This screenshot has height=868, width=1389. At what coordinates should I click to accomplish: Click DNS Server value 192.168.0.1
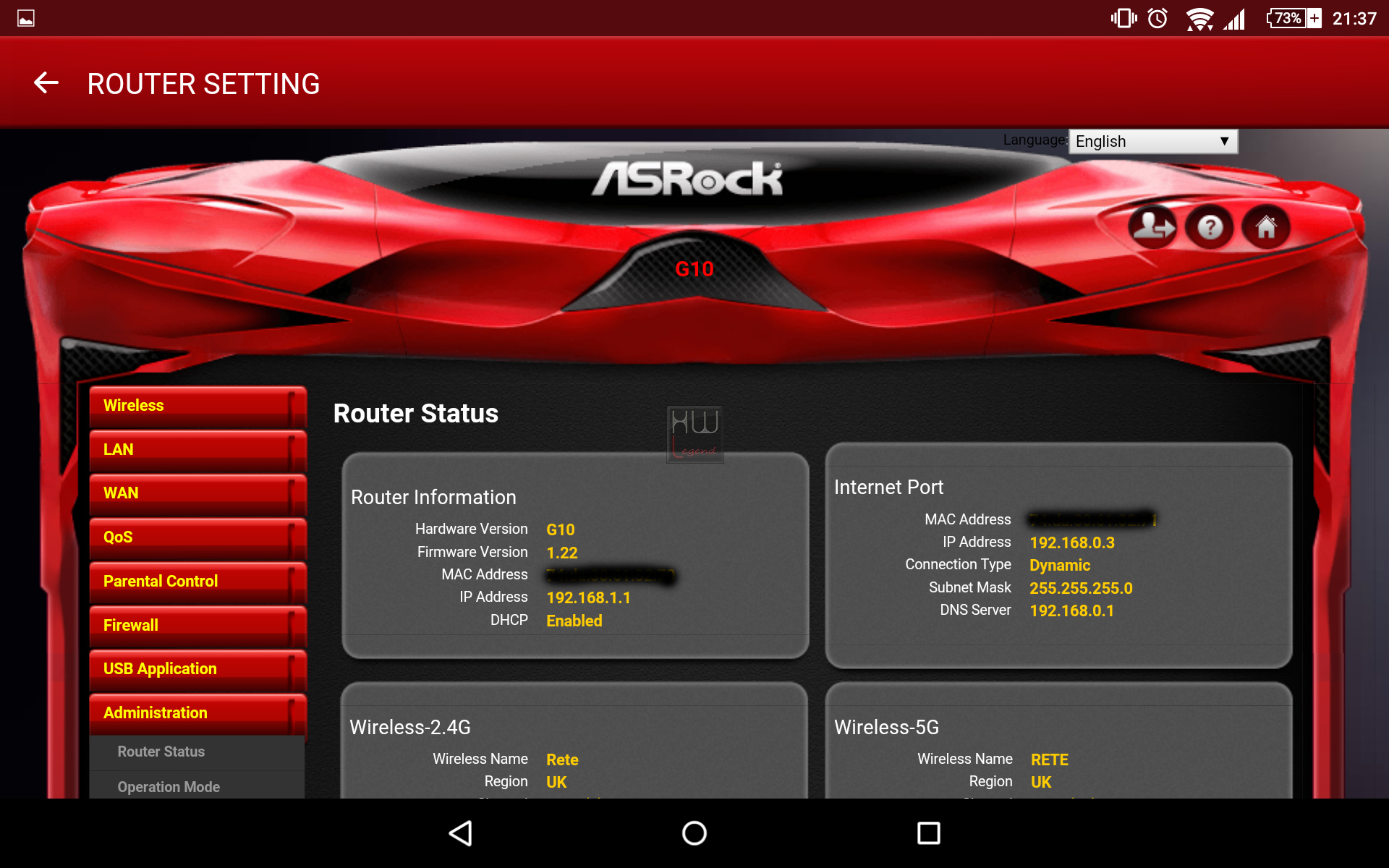pos(1071,610)
